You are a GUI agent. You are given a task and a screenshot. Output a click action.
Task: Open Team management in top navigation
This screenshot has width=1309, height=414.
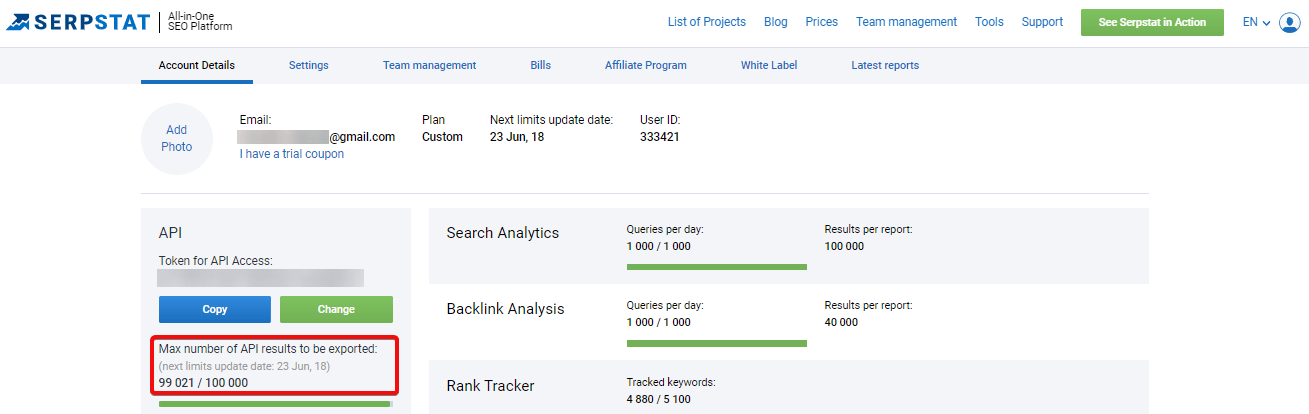[x=906, y=22]
